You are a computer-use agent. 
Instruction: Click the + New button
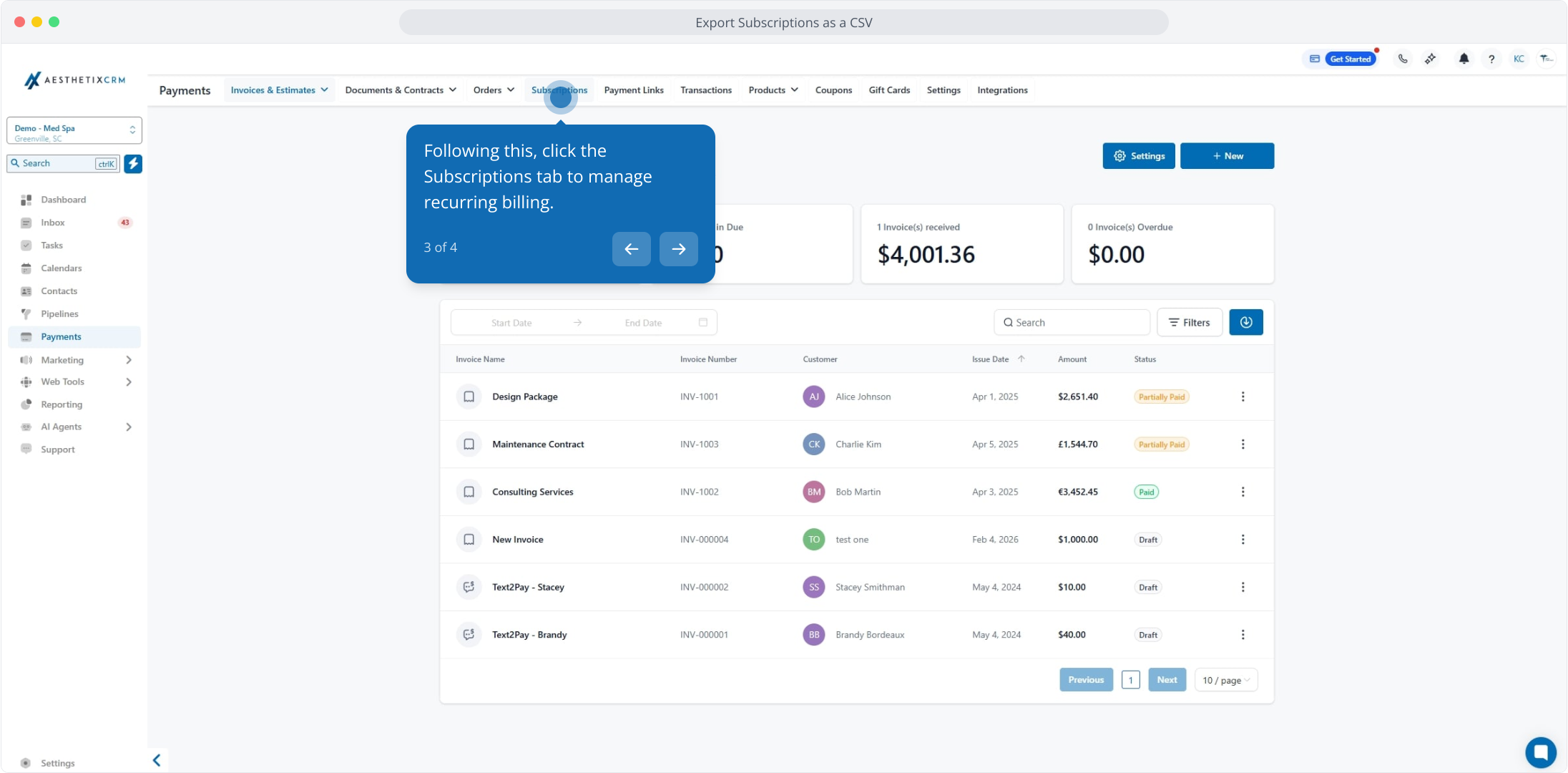(x=1227, y=156)
